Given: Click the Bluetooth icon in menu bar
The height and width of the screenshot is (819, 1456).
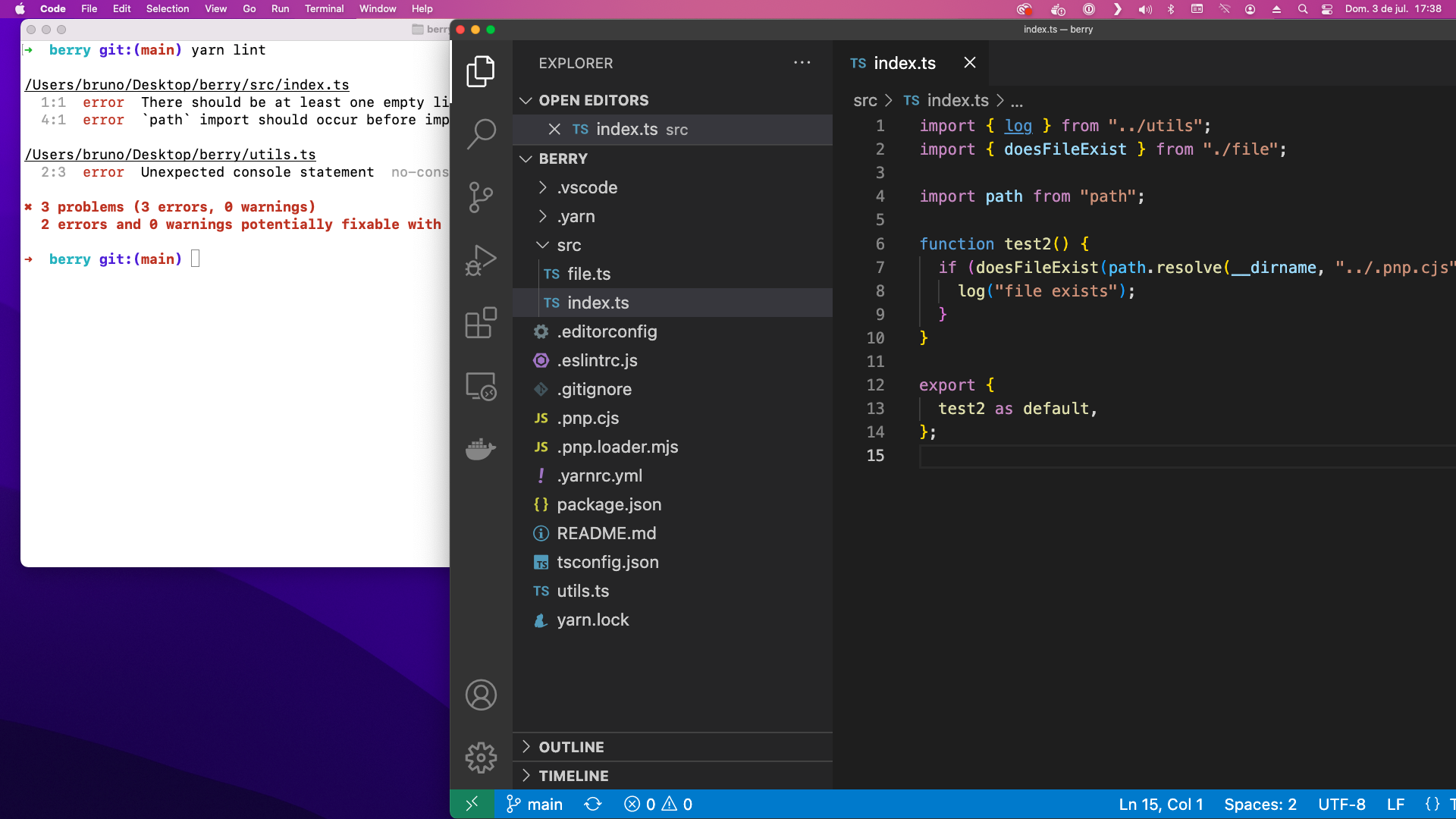Looking at the screenshot, I should 1170,9.
